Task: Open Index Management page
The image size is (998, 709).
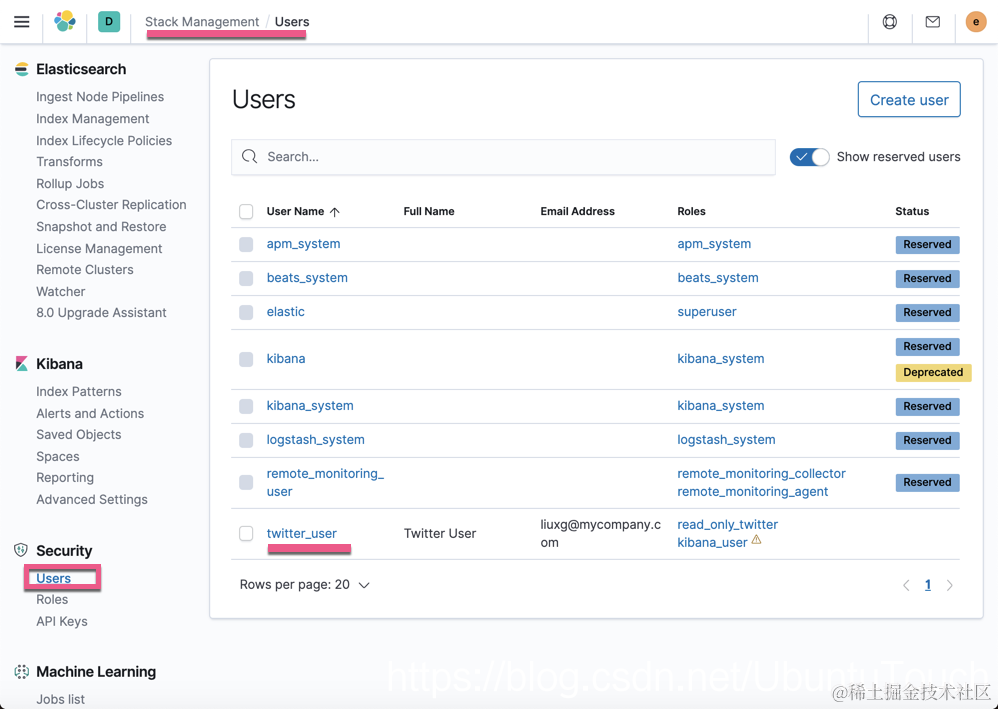Action: tap(92, 118)
